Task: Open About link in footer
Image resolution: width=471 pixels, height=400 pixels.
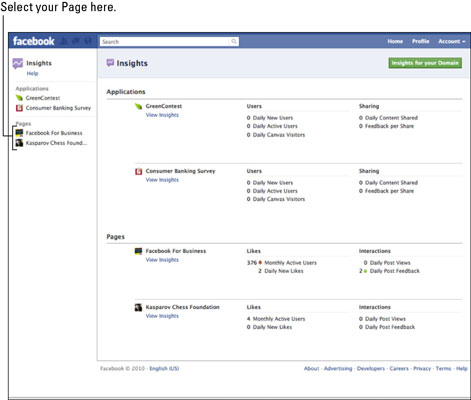Action: click(311, 369)
